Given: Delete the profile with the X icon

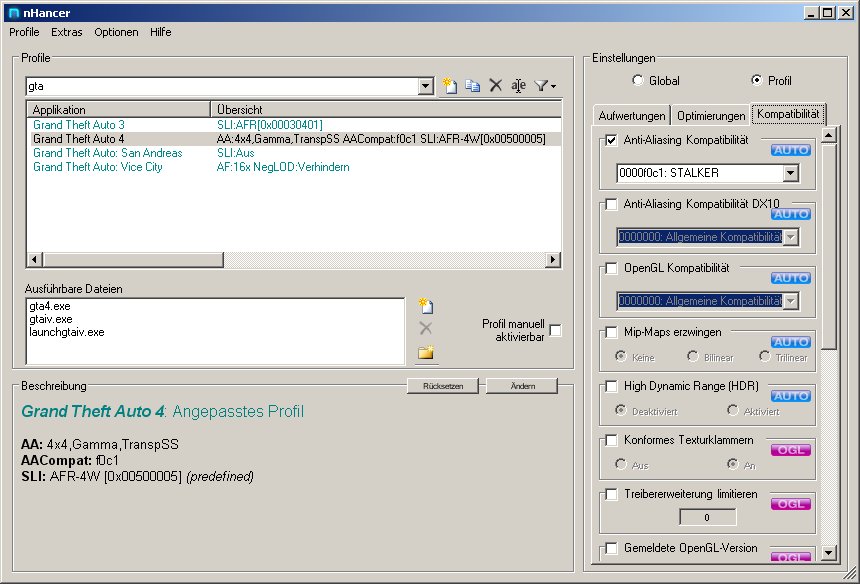Looking at the screenshot, I should 495,85.
